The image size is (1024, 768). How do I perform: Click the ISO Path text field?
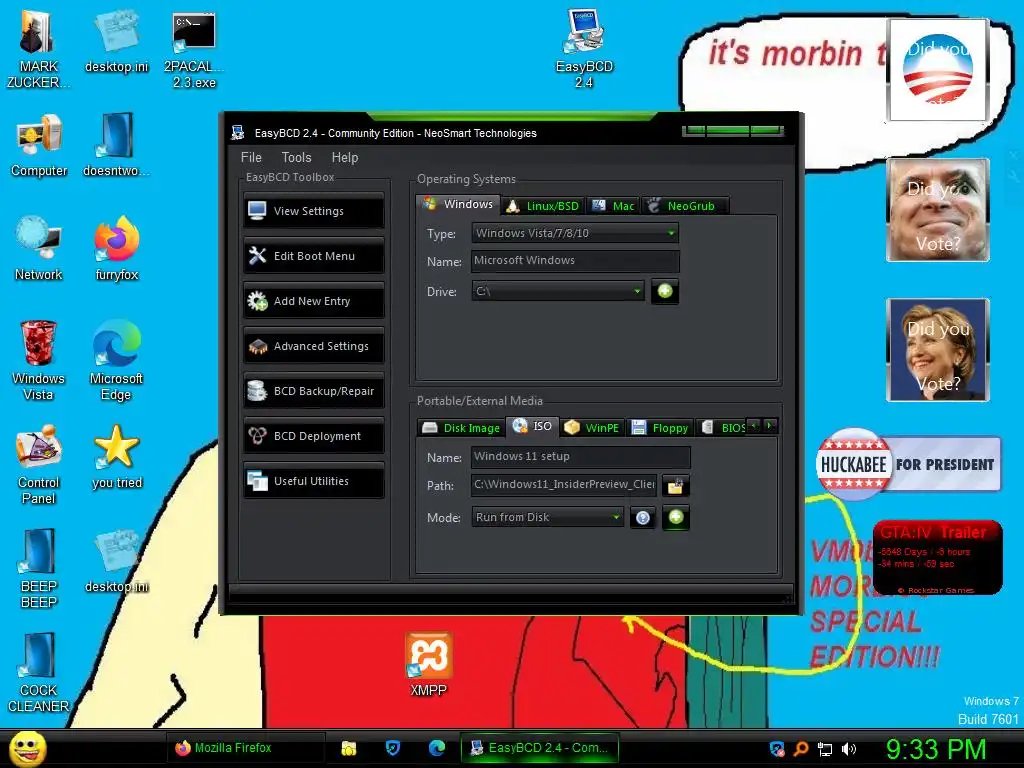pos(564,485)
